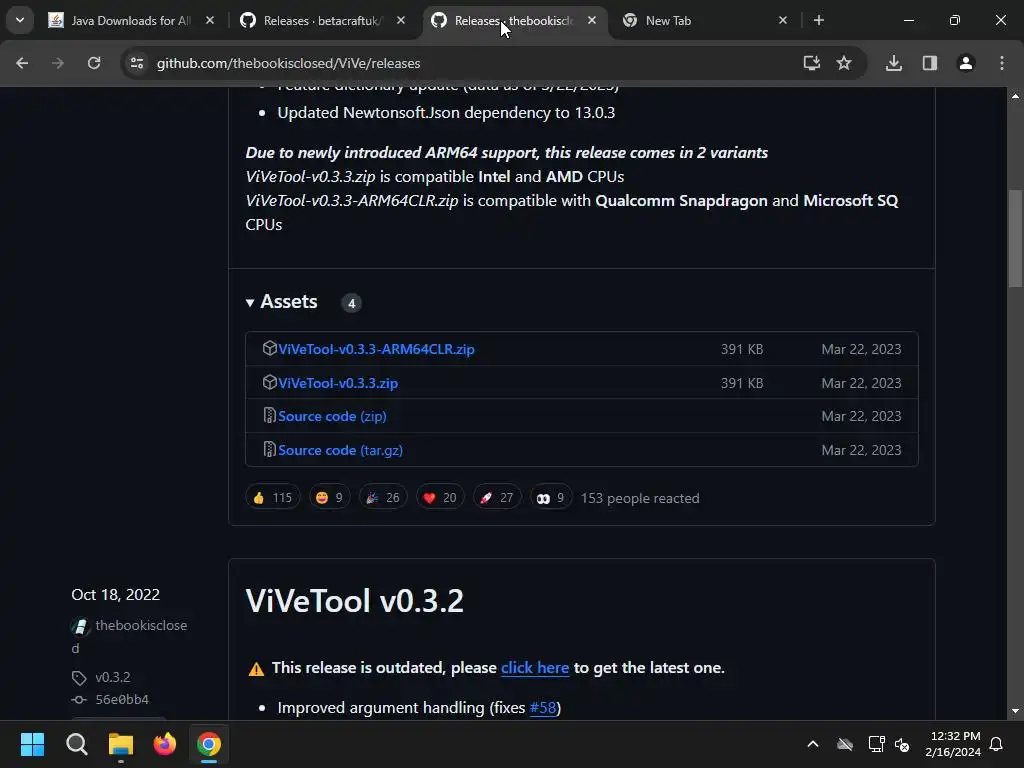The width and height of the screenshot is (1024, 768).
Task: Open issue #58 link
Action: point(543,708)
